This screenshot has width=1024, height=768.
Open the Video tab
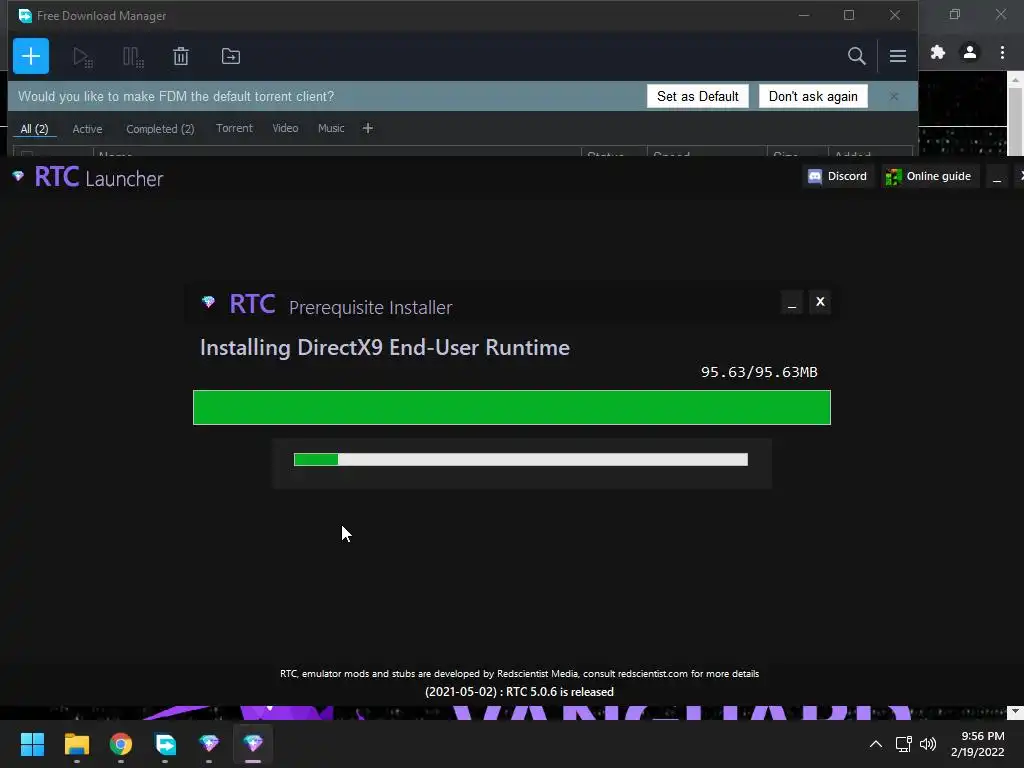pyautogui.click(x=285, y=128)
